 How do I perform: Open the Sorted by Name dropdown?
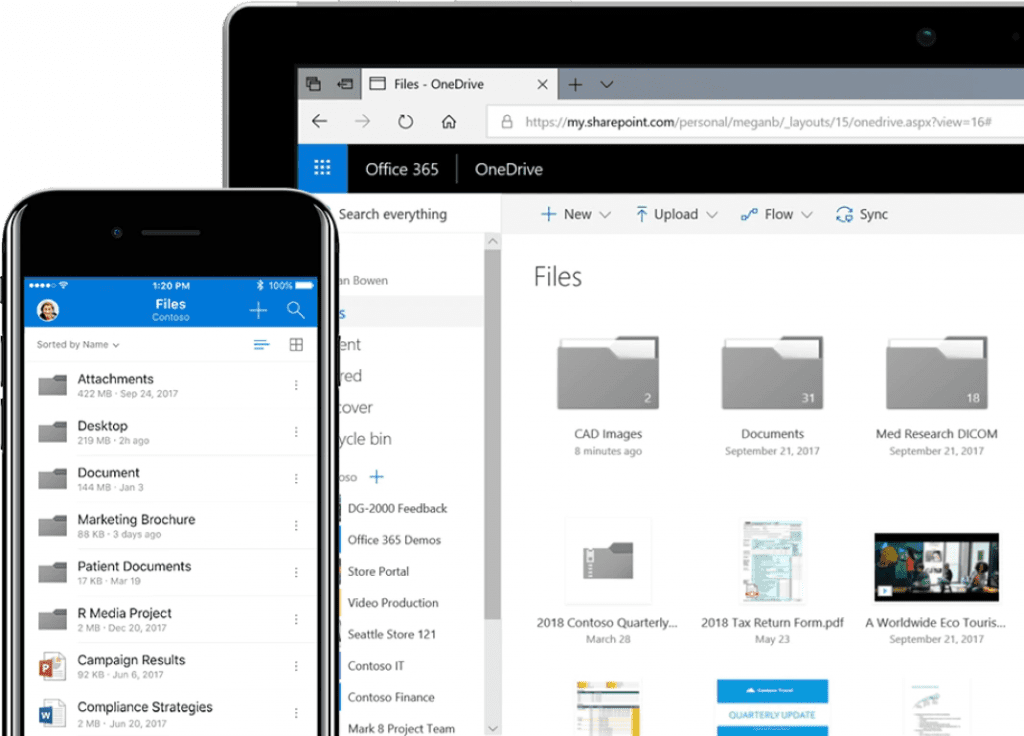(x=78, y=344)
